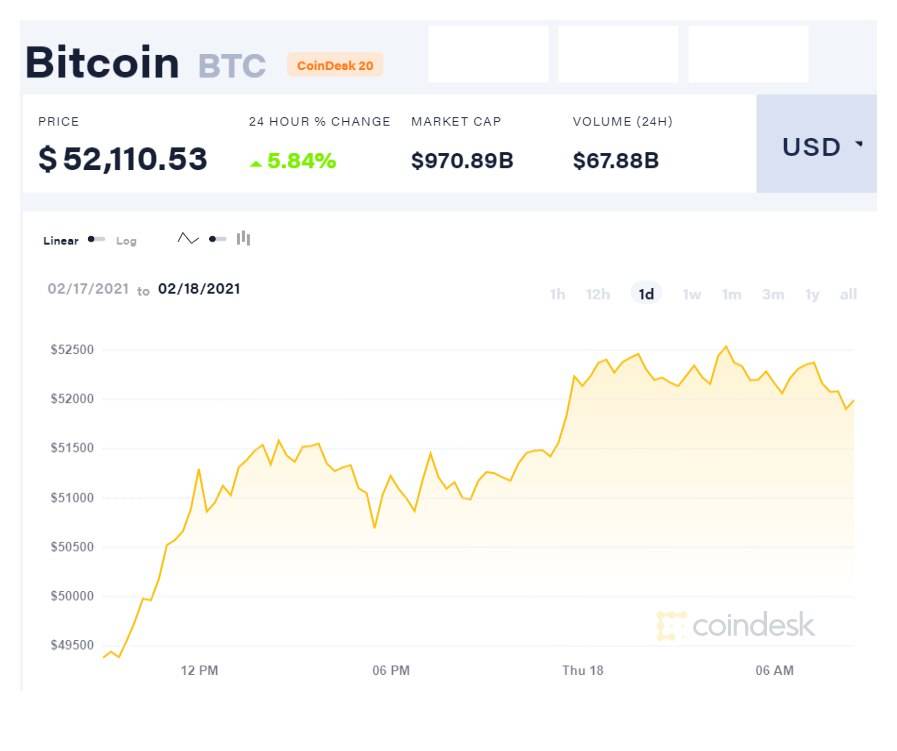Click the CoinDesk watermark logo
The image size is (897, 751).
click(736, 626)
